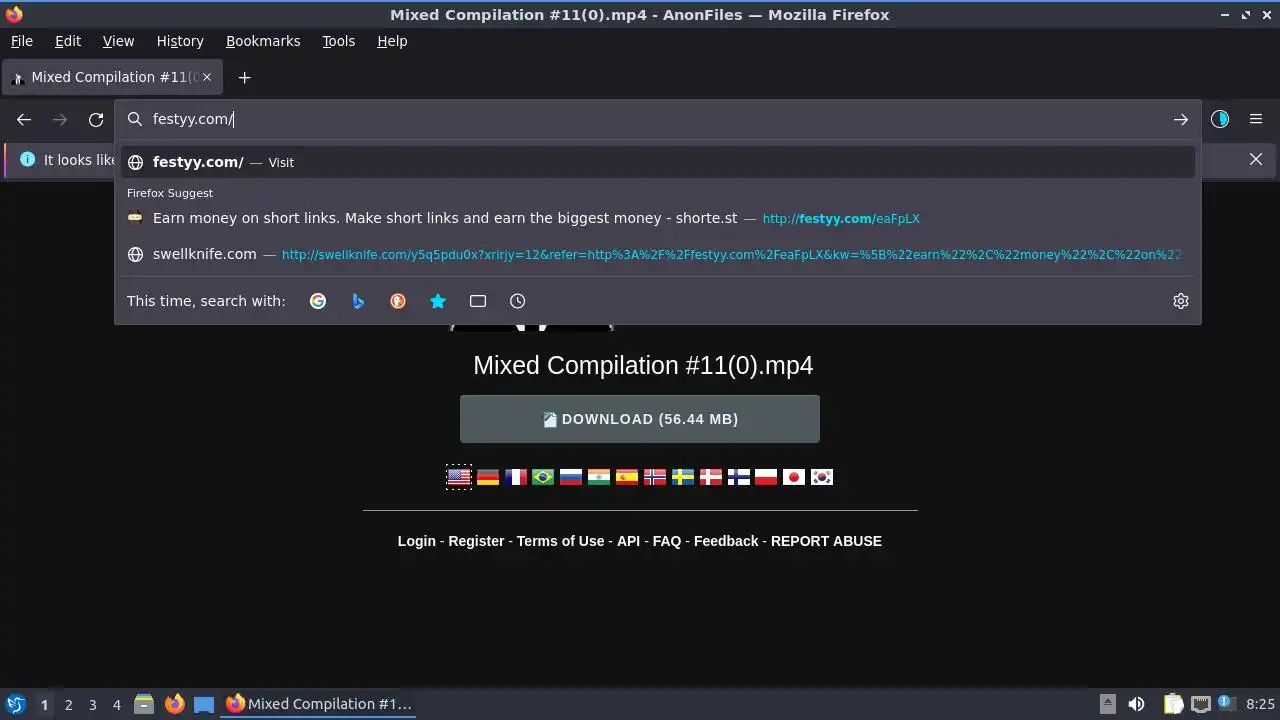1280x720 pixels.
Task: Open the Feedback link
Action: [x=726, y=541]
